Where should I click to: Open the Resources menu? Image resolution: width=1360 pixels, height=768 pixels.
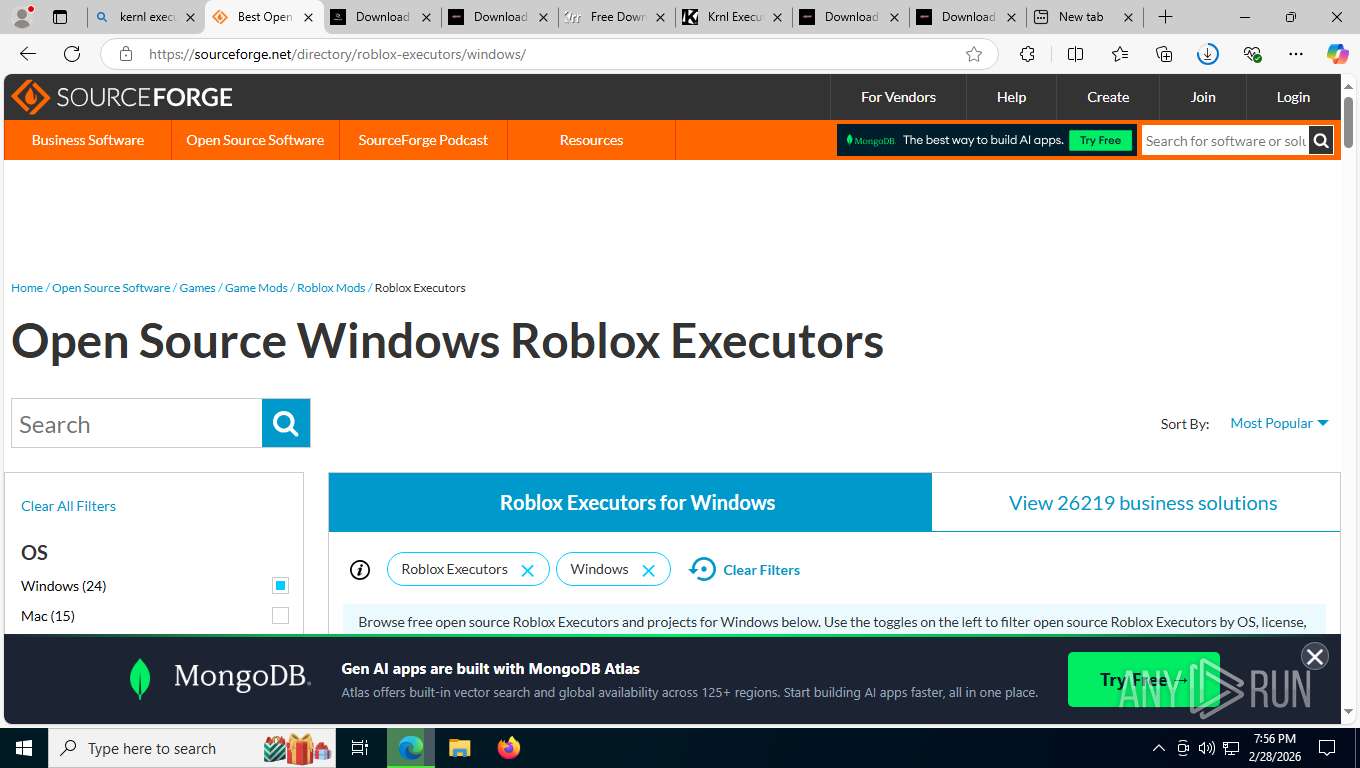point(591,140)
